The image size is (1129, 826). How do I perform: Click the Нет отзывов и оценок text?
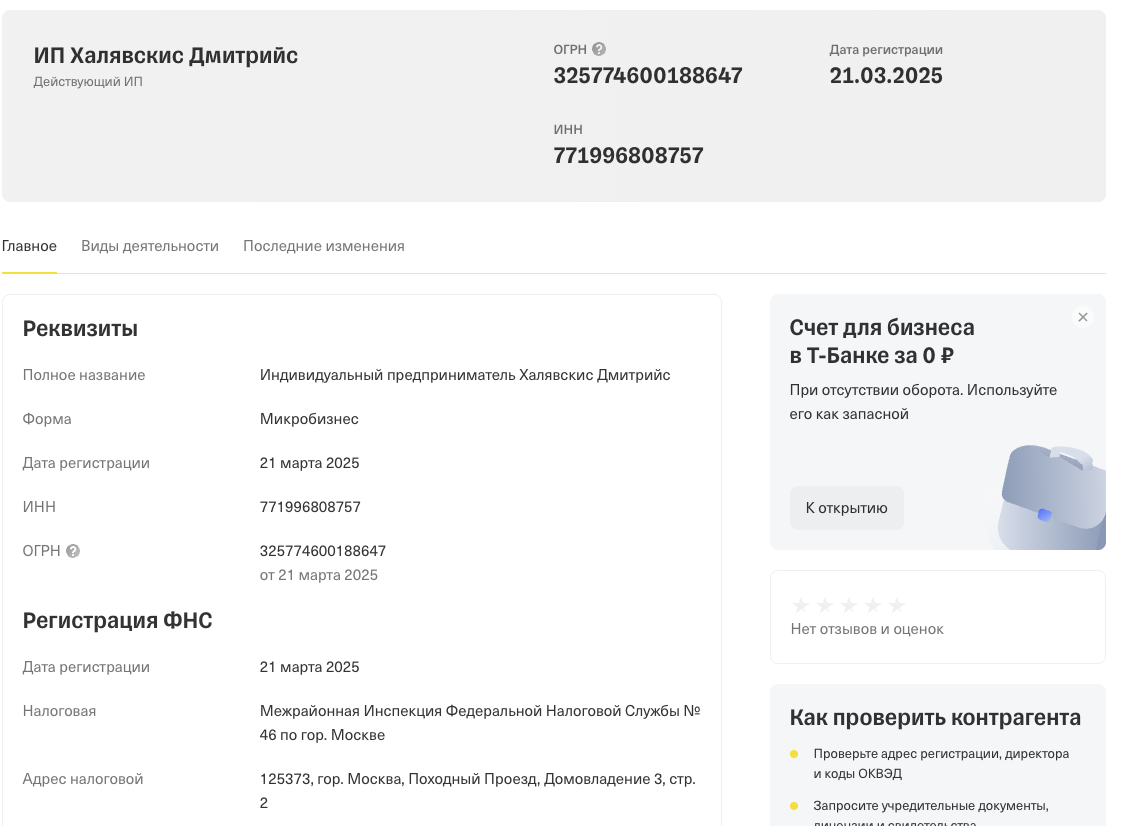coord(867,629)
